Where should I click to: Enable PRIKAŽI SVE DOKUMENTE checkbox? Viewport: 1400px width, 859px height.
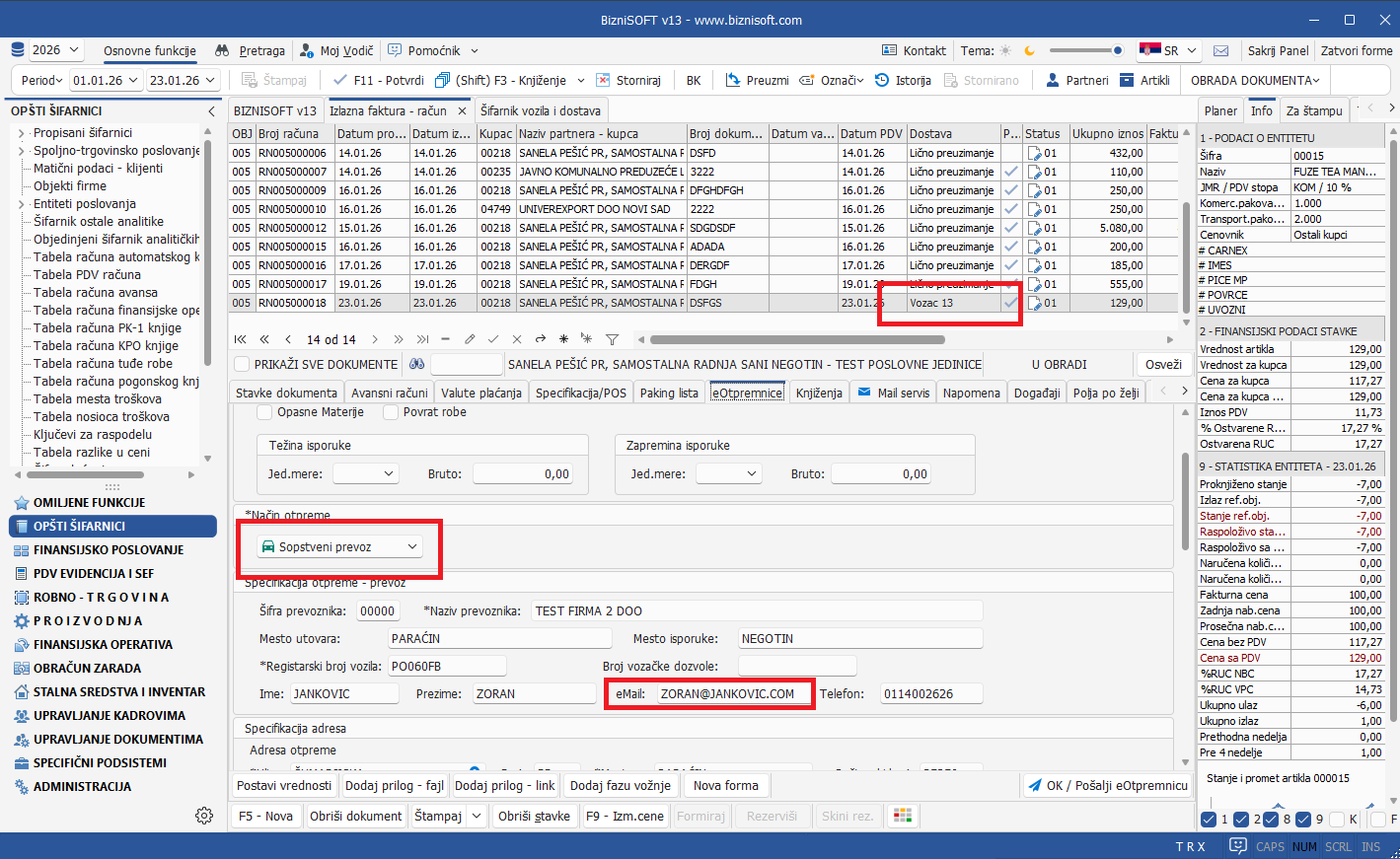[242, 364]
